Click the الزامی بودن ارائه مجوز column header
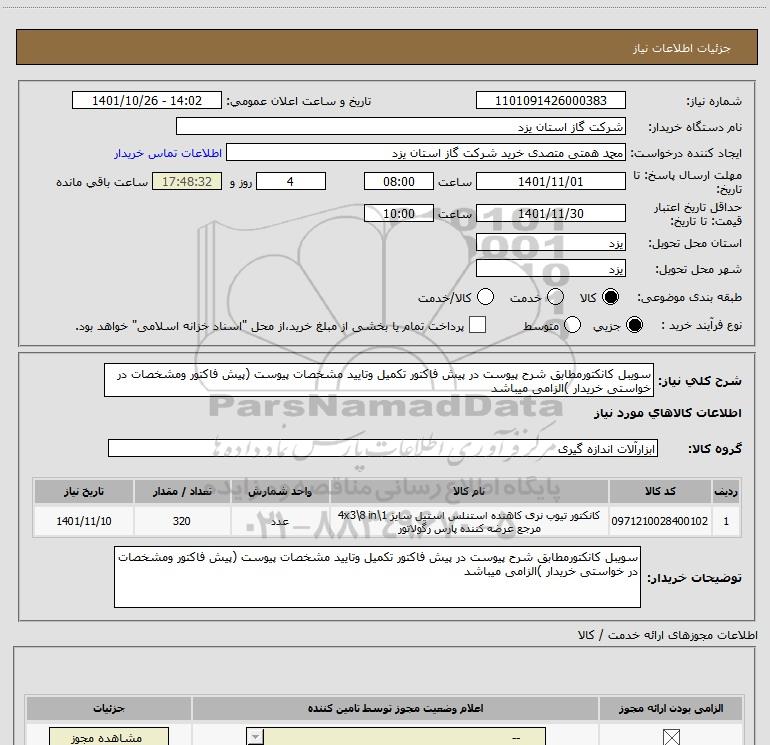The image size is (770, 745). coord(671,708)
